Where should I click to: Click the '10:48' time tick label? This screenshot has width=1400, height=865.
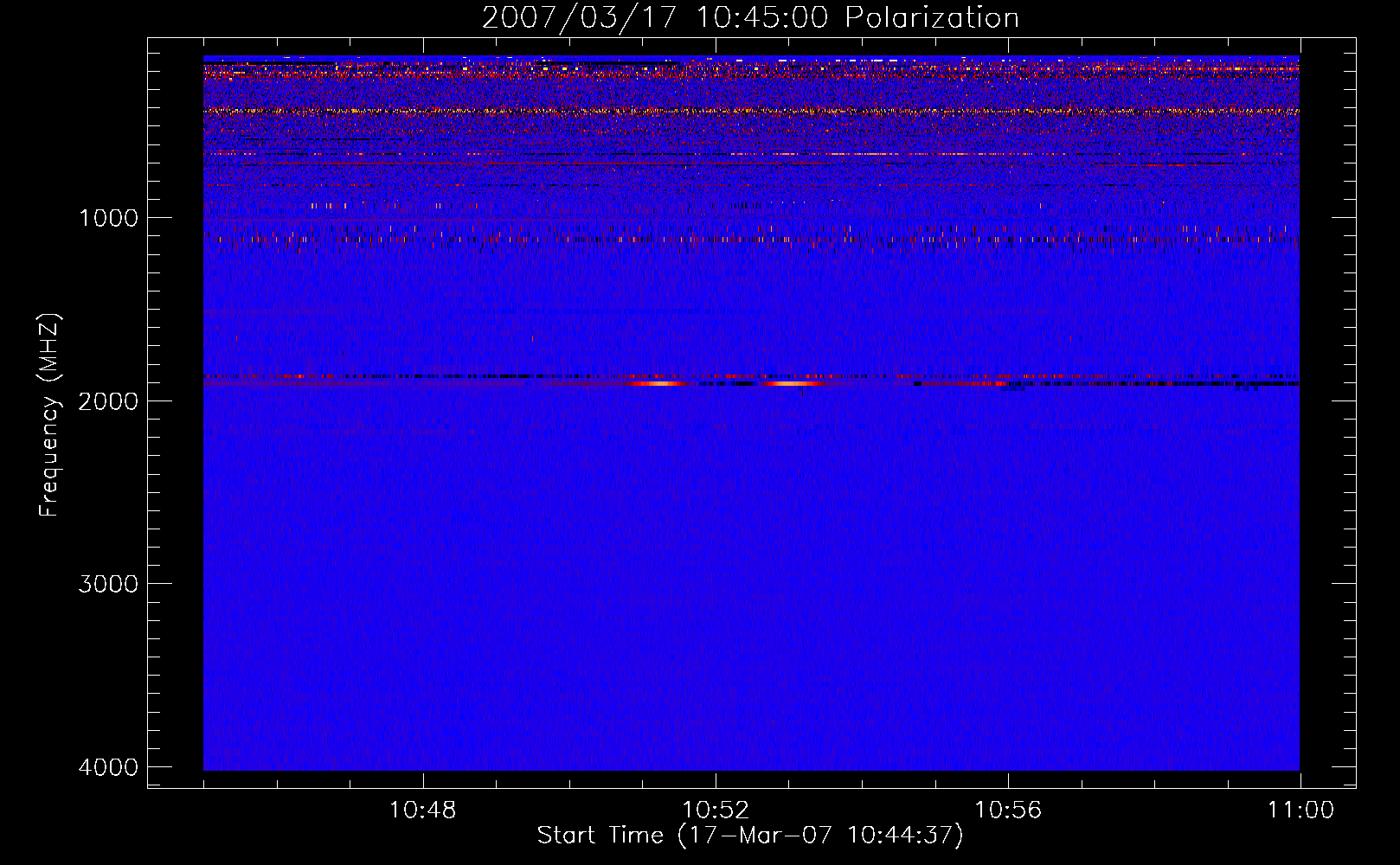coord(423,811)
